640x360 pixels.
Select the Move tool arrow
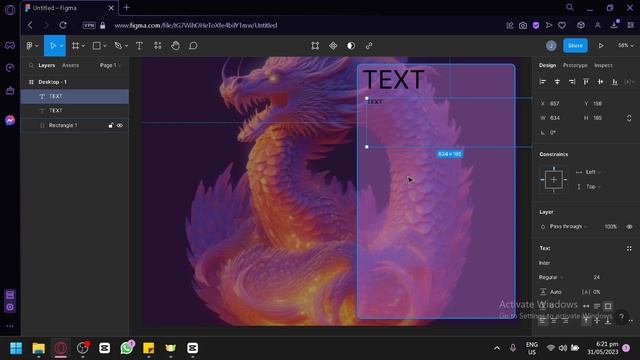tap(52, 46)
